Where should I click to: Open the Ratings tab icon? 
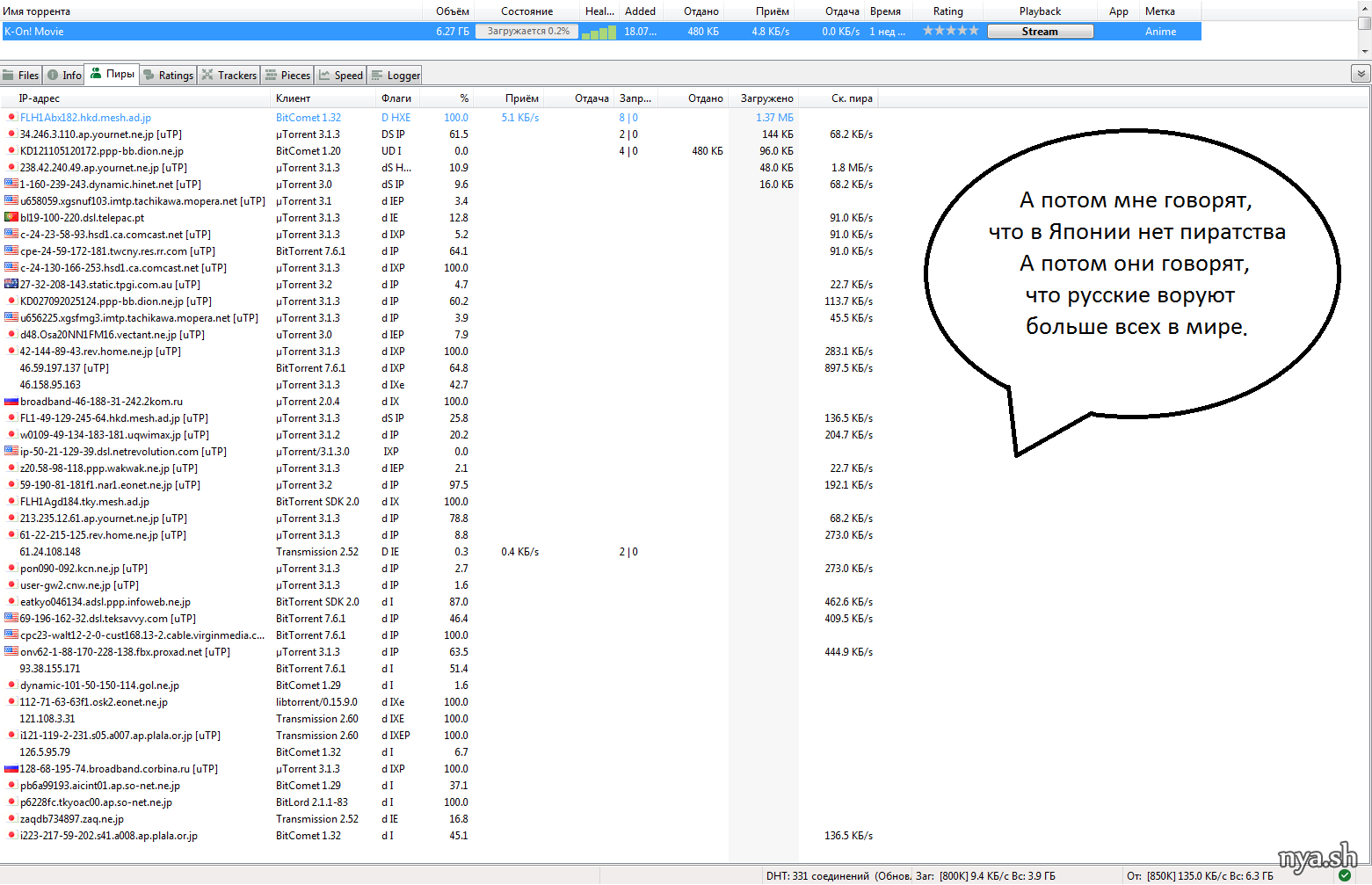149,76
